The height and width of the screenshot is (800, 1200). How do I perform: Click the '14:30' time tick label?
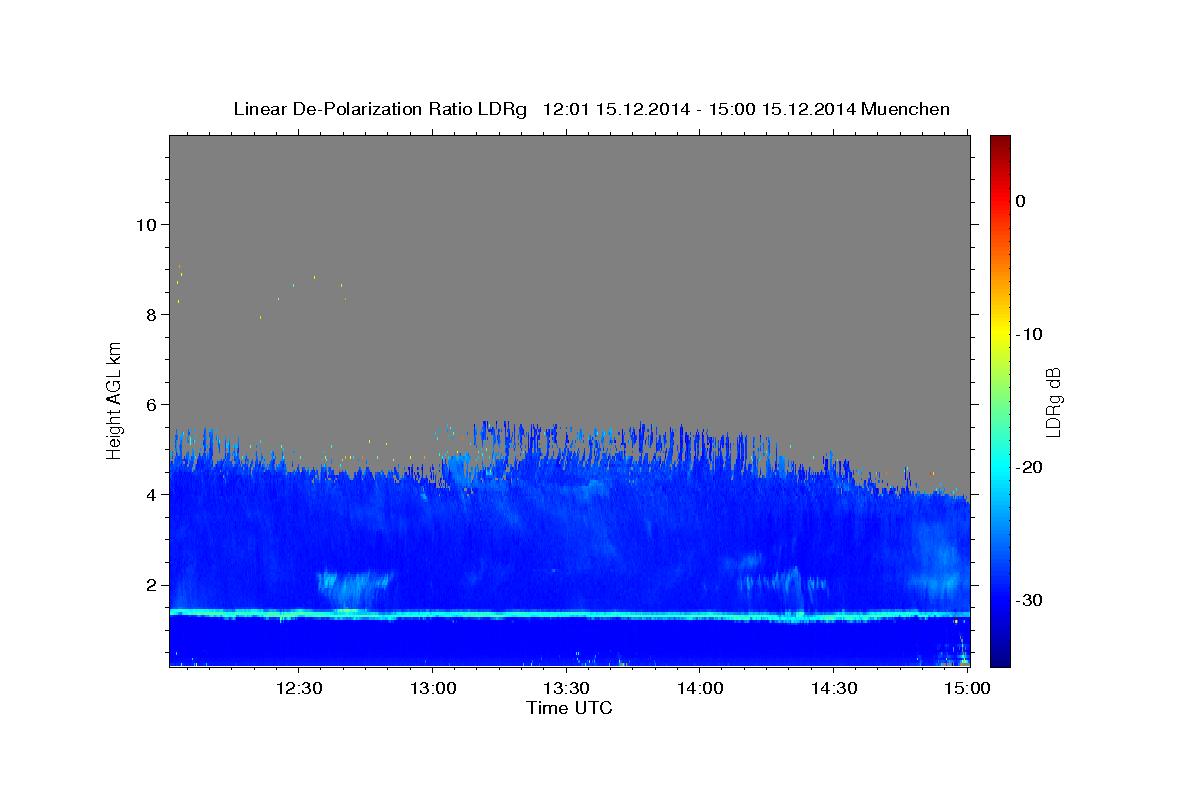pyautogui.click(x=834, y=688)
